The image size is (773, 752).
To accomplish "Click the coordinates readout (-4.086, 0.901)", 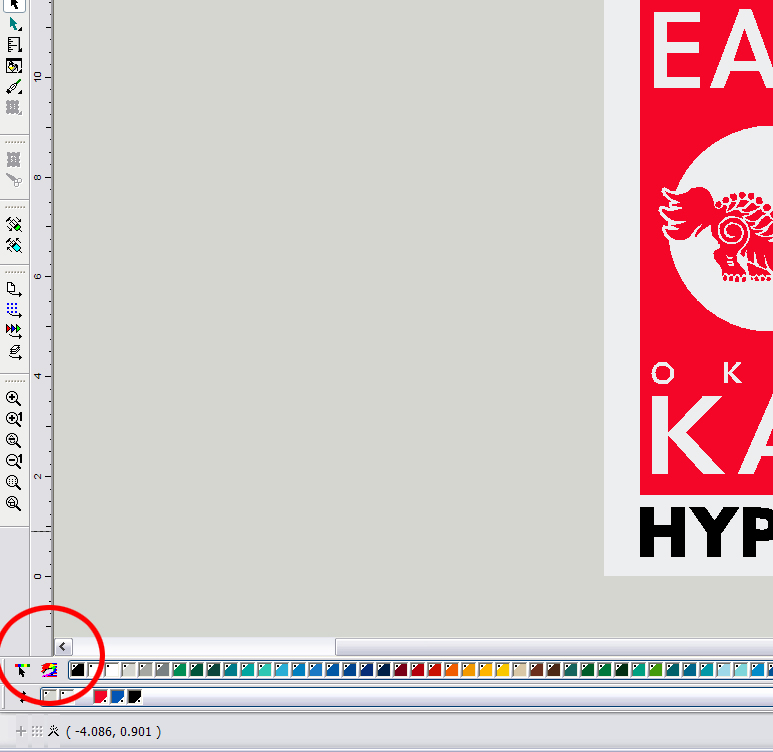I will click(x=113, y=731).
